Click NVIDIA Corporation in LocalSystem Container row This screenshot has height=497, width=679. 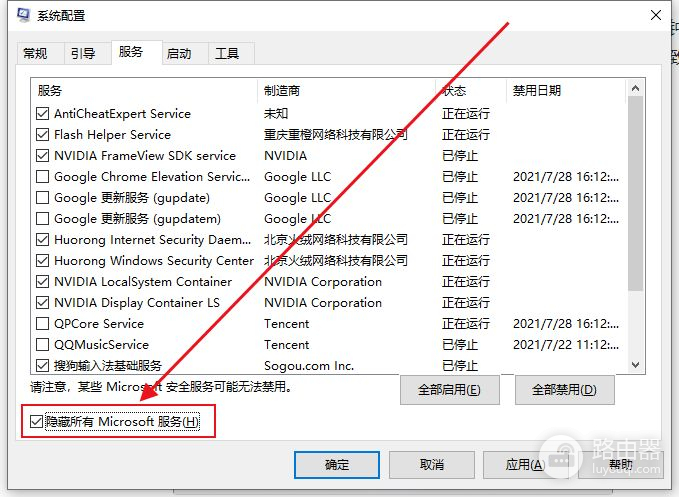(323, 282)
